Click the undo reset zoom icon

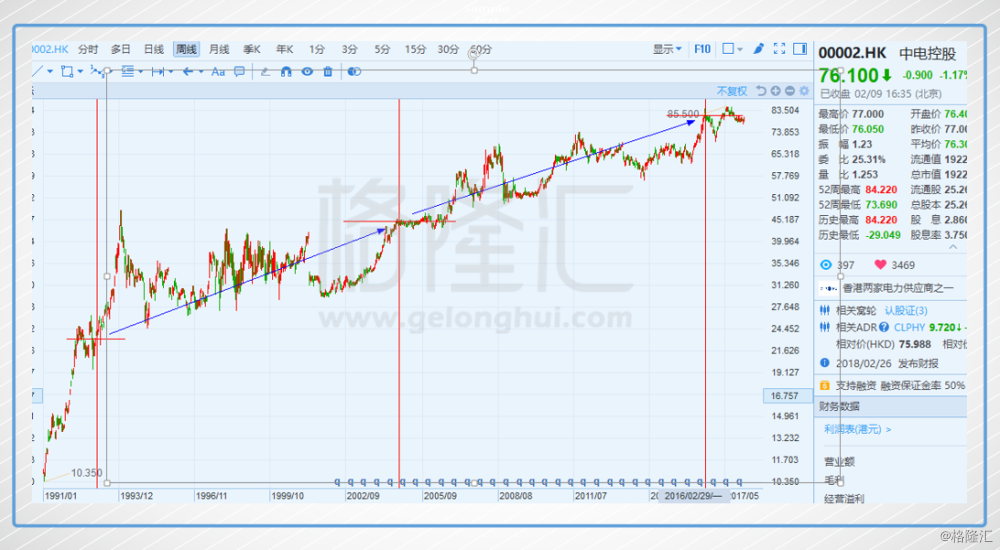click(x=761, y=91)
